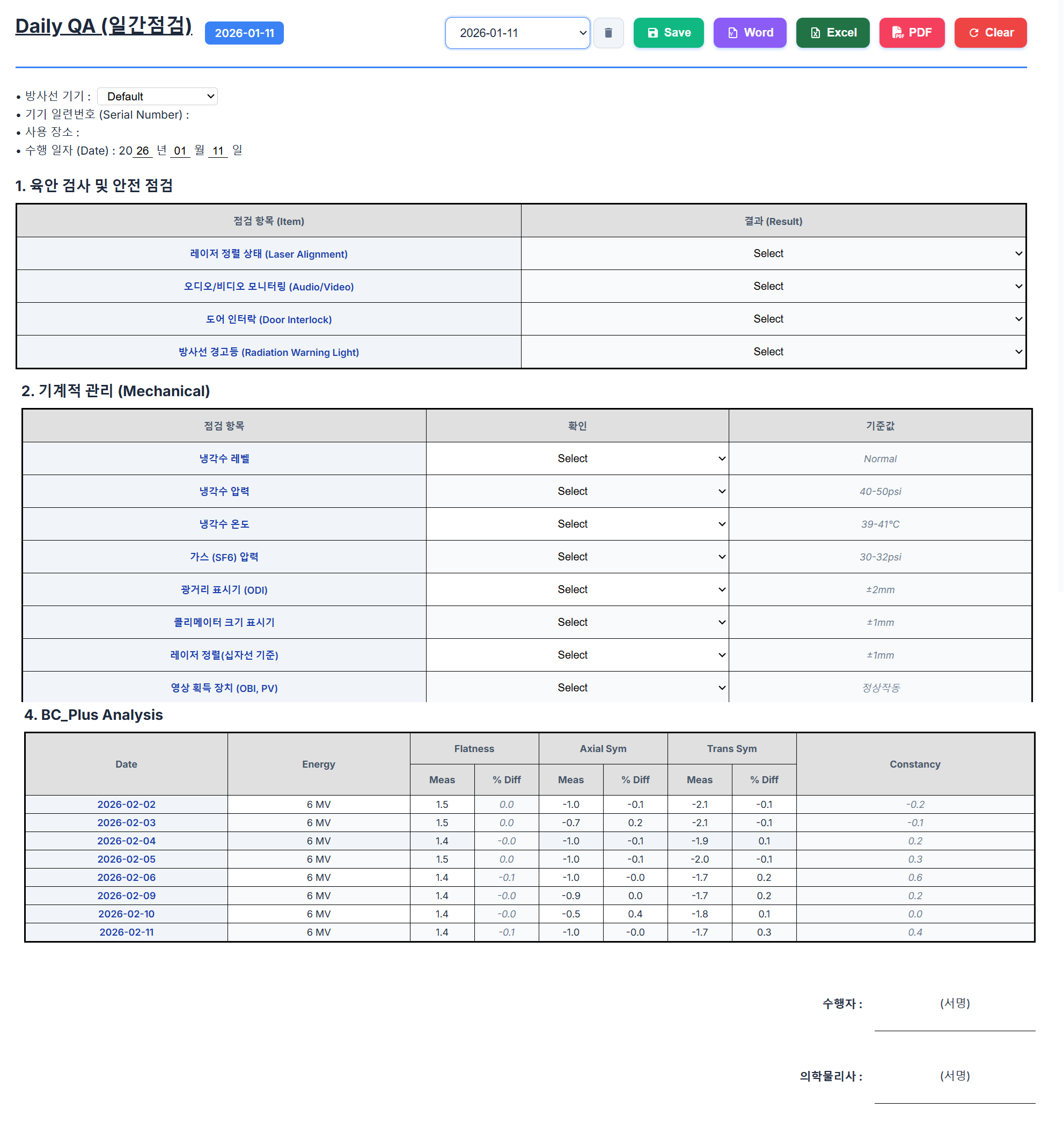Open result dropdown for Laser Alignment
Viewport: 1064px width, 1123px height.
click(773, 254)
